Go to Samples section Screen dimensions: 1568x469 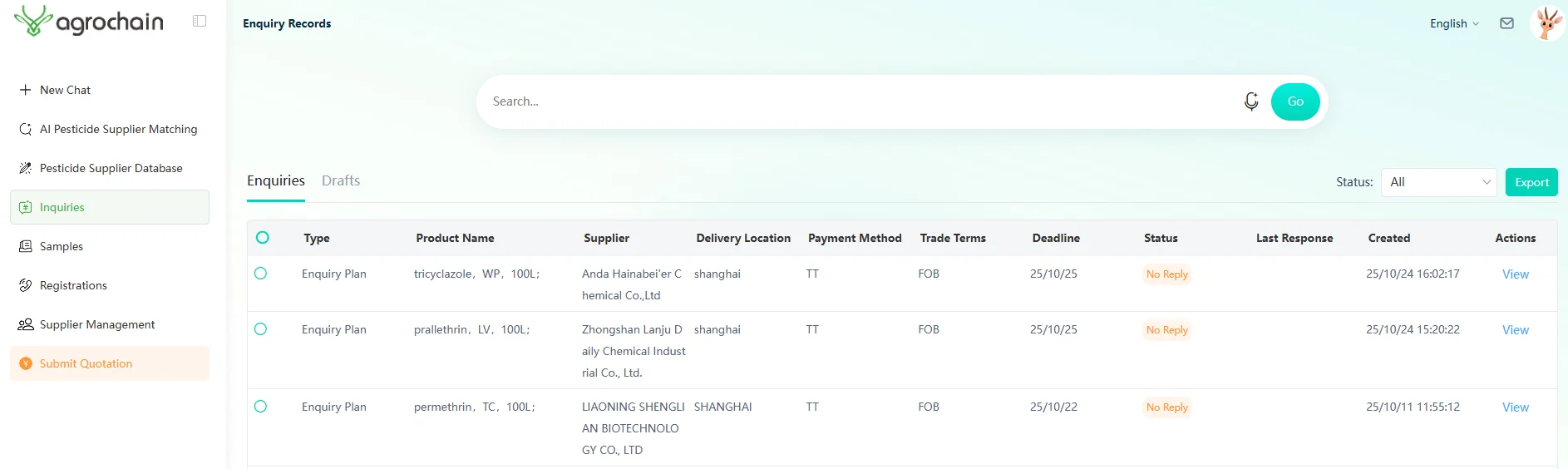pos(61,246)
